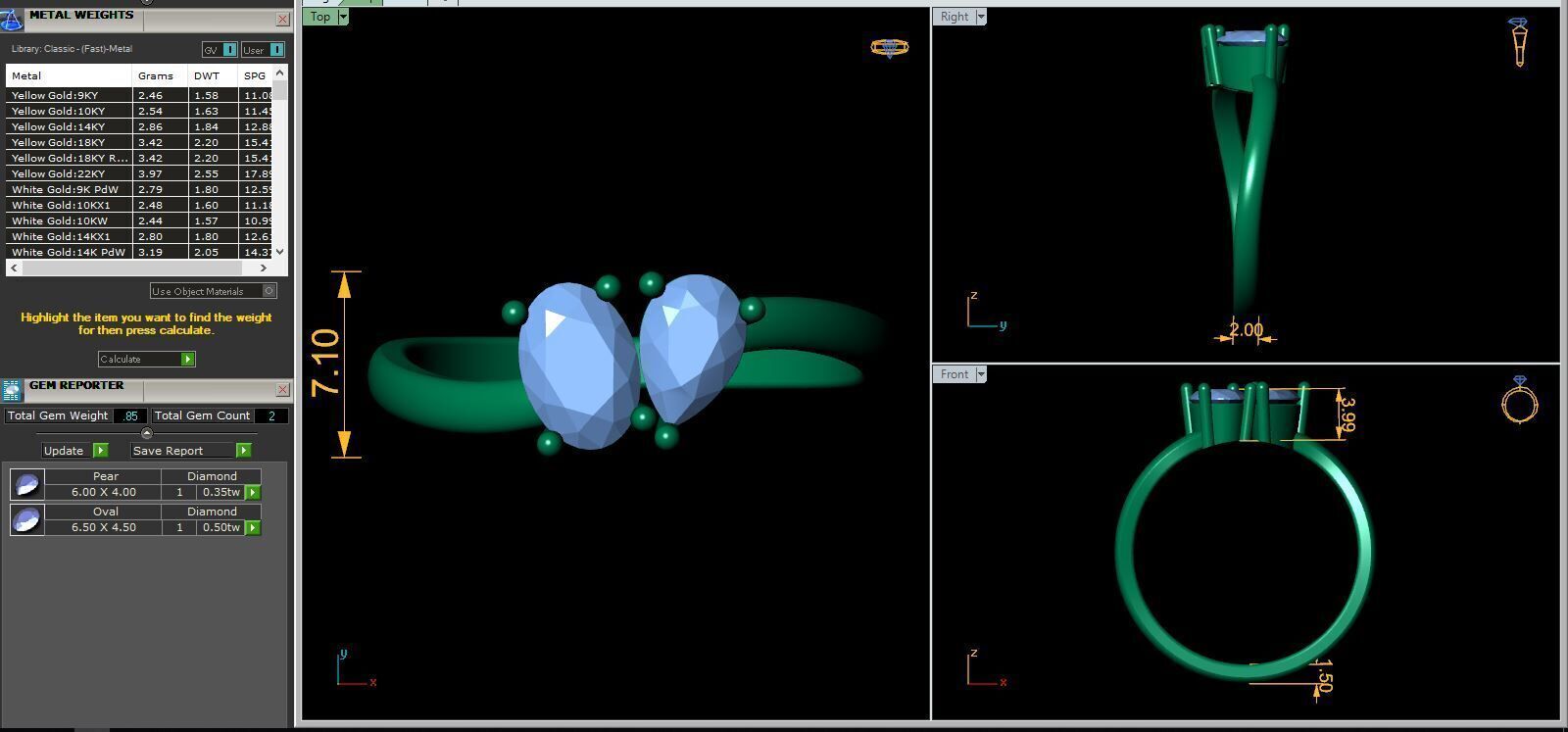Click ring orientation icon in Right viewport

pos(1518,42)
